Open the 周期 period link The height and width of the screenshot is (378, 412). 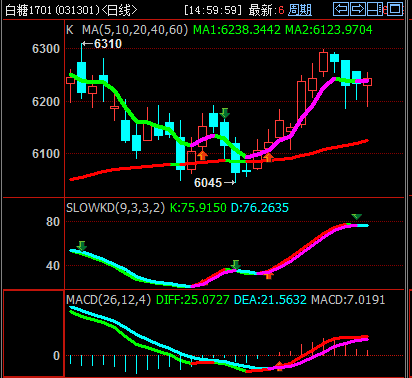[x=300, y=10]
